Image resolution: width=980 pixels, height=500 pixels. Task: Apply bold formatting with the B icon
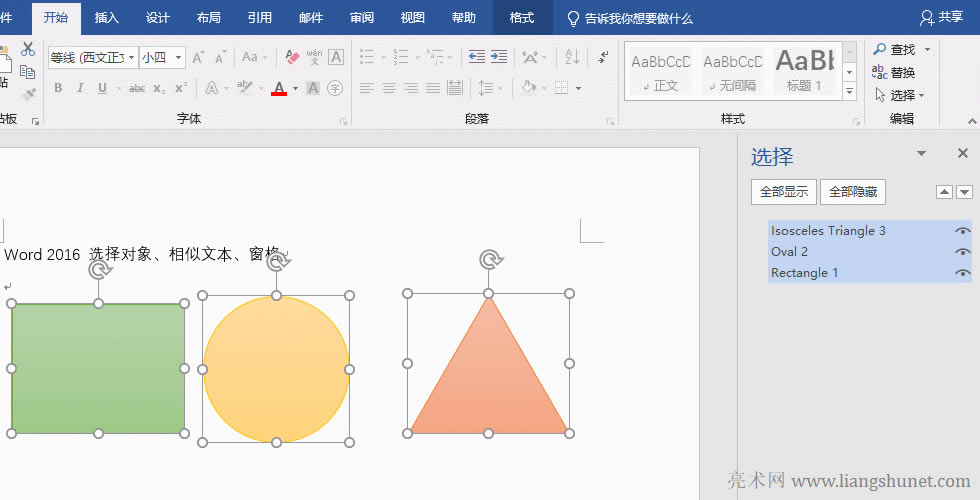point(58,88)
